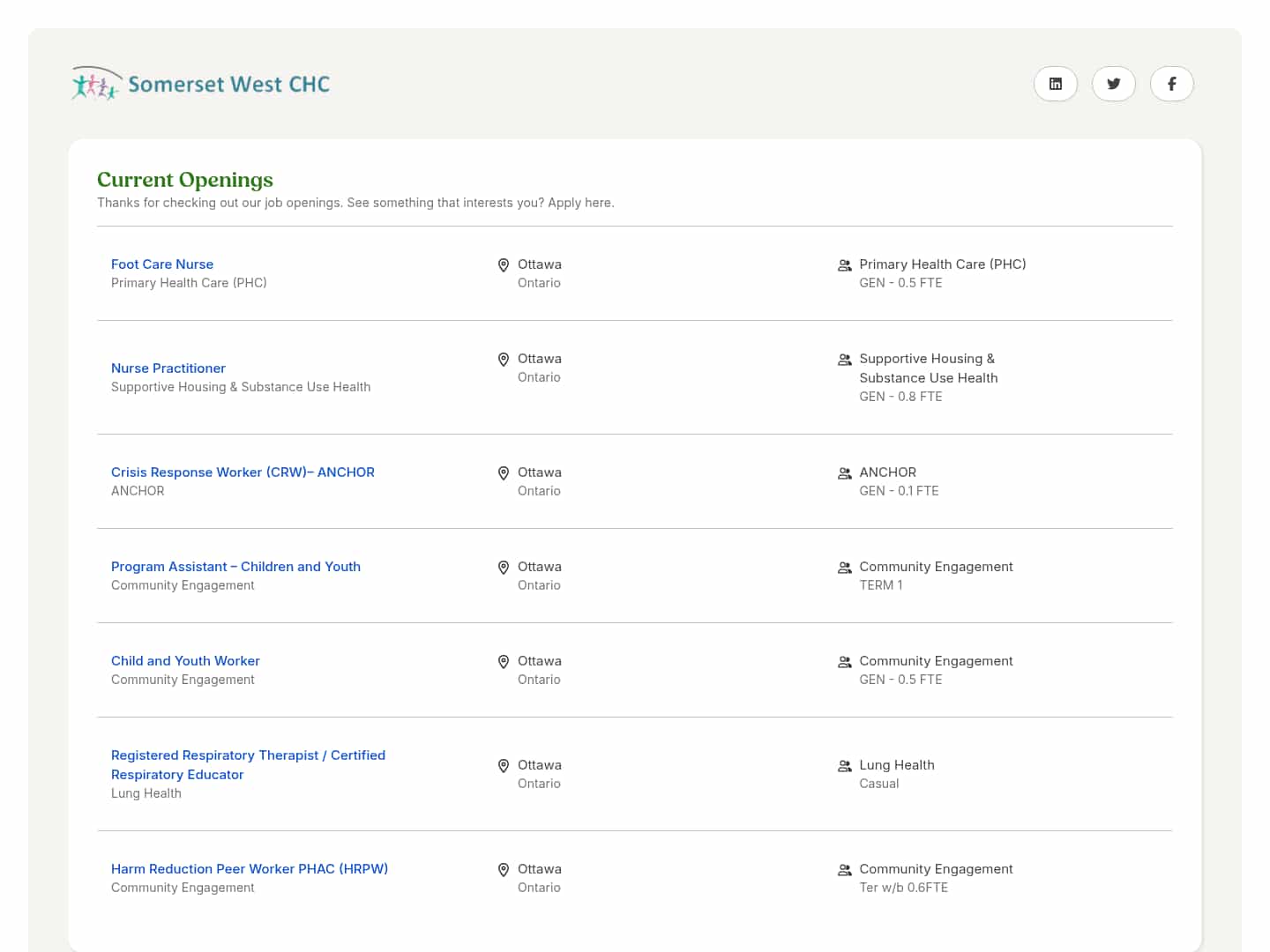Click location pin in Child and Youth Worker row

504,662
